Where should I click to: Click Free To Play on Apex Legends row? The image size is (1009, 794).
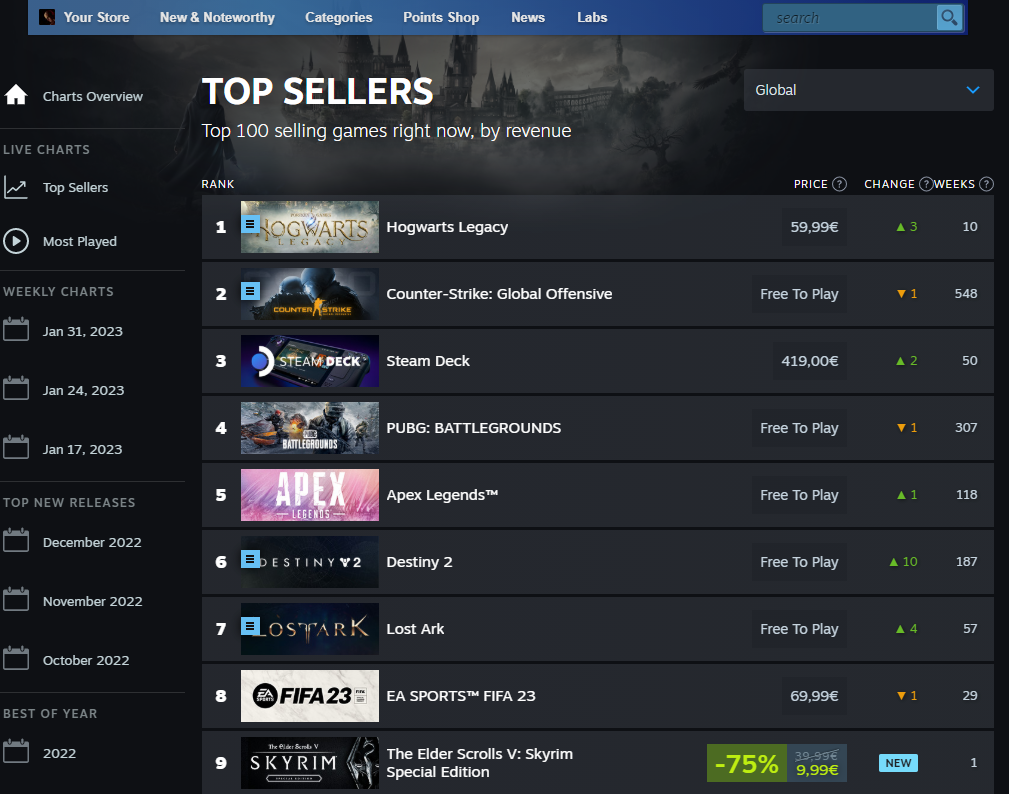click(x=799, y=495)
